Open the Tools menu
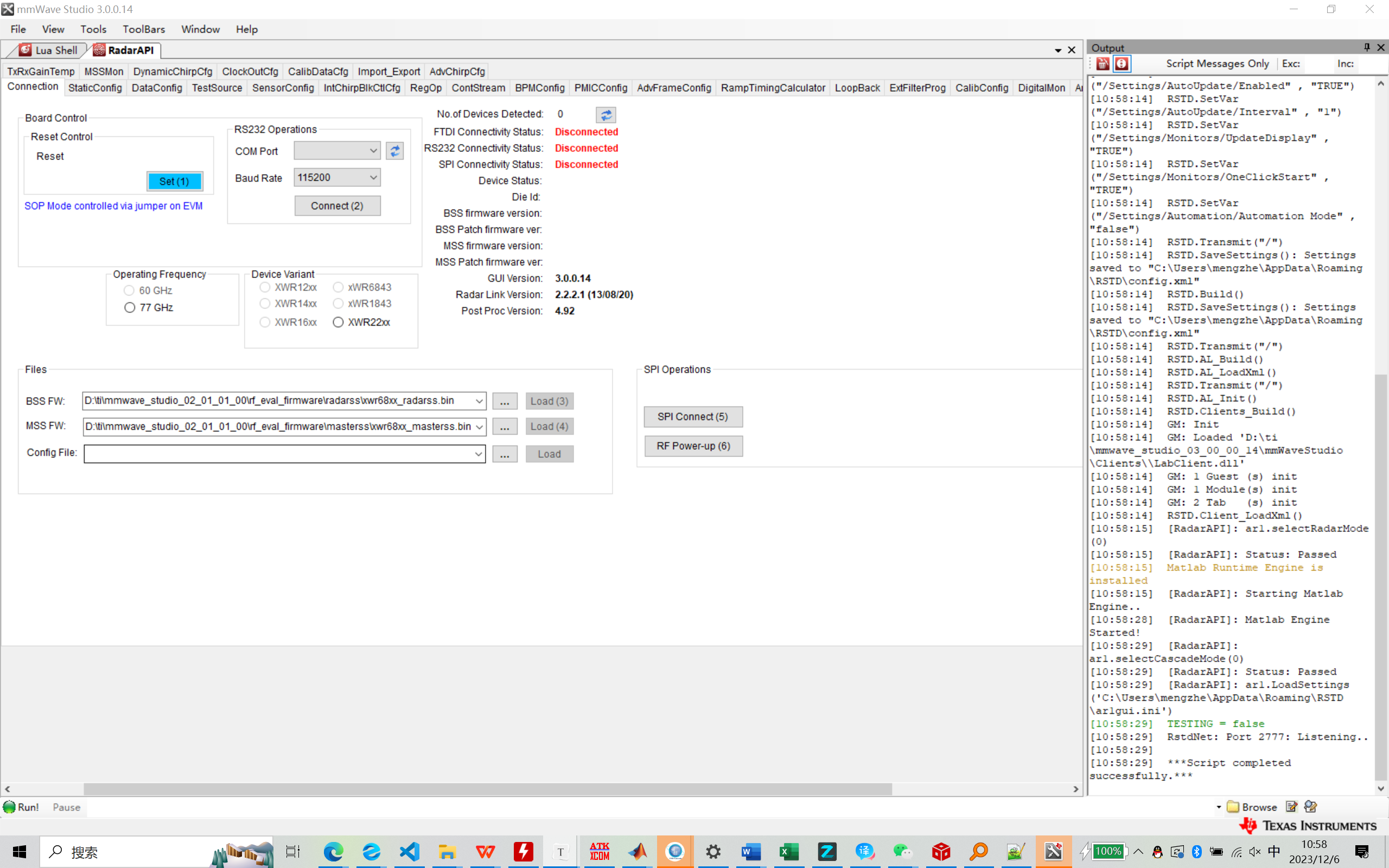Screen dimensions: 1389x868 pos(93,29)
